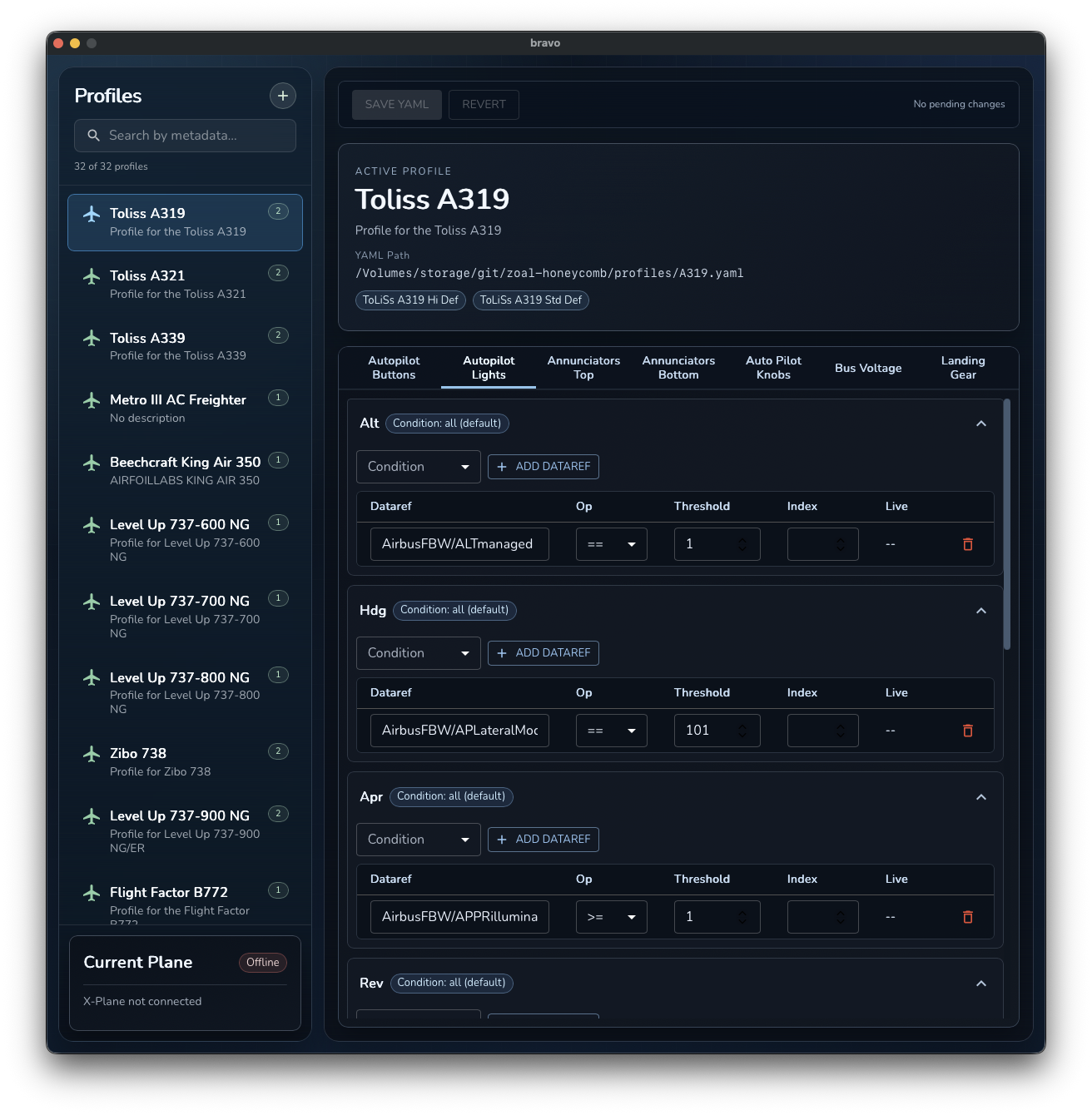Click the magnifier icon in the Profiles search

(93, 136)
